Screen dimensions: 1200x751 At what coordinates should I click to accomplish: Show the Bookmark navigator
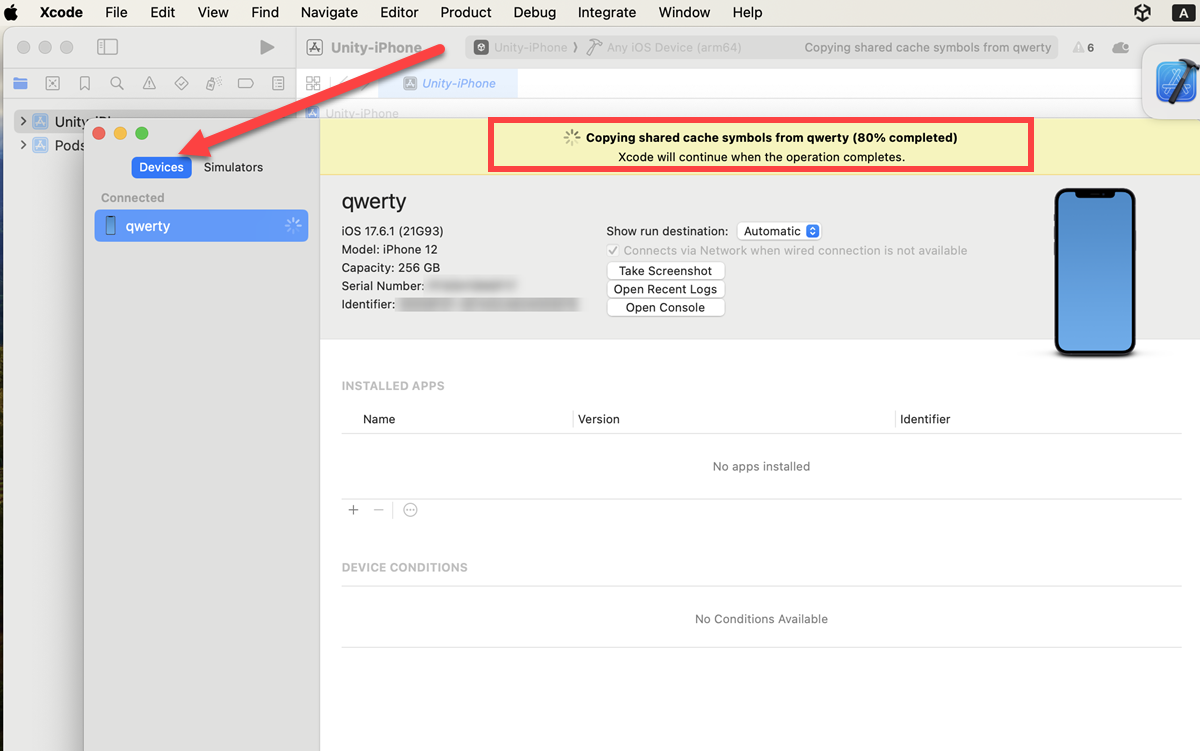tap(85, 83)
